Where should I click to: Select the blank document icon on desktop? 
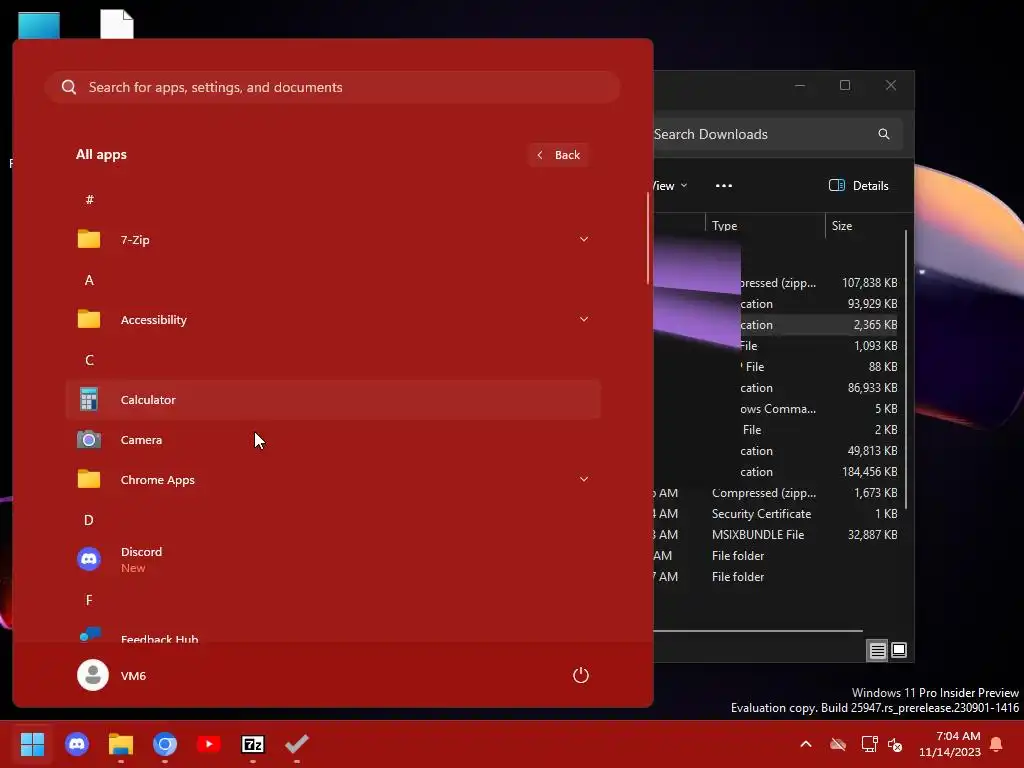pyautogui.click(x=117, y=24)
